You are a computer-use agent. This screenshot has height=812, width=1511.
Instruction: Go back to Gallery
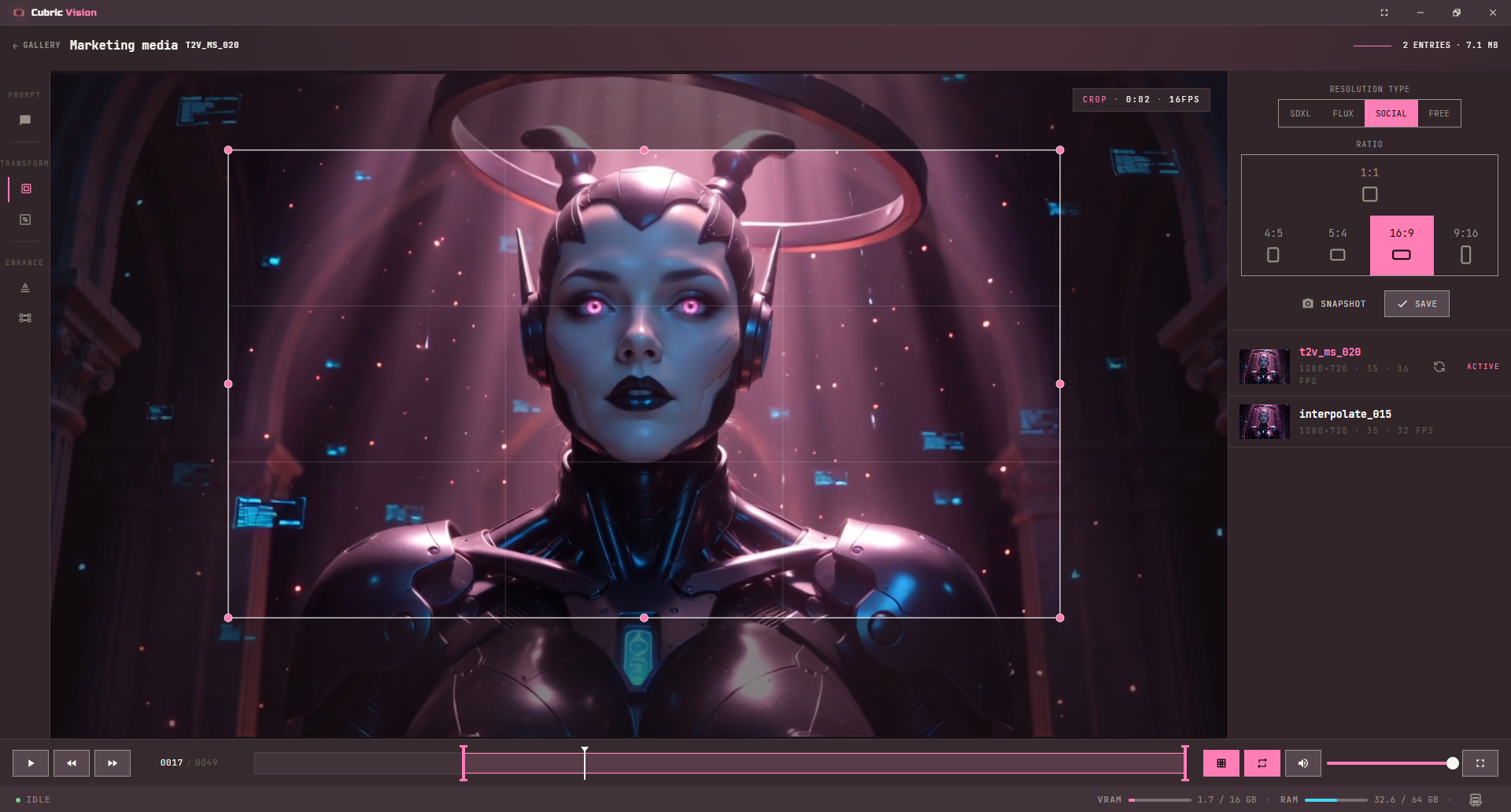point(37,46)
